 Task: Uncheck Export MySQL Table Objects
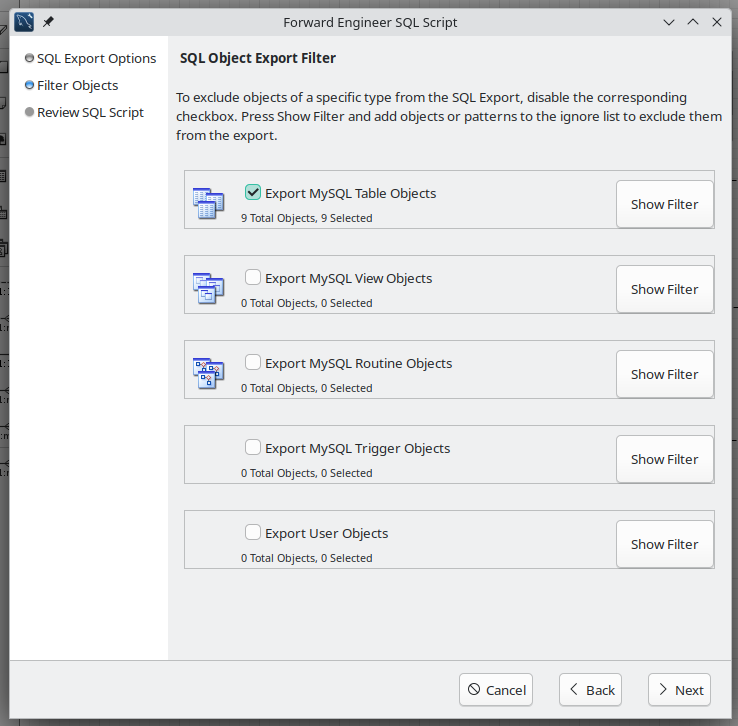pos(253,193)
